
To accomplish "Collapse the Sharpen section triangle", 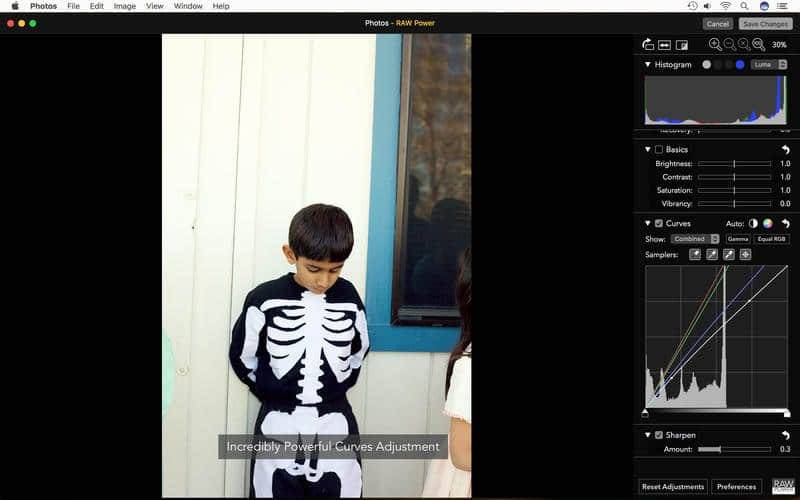I will [647, 435].
